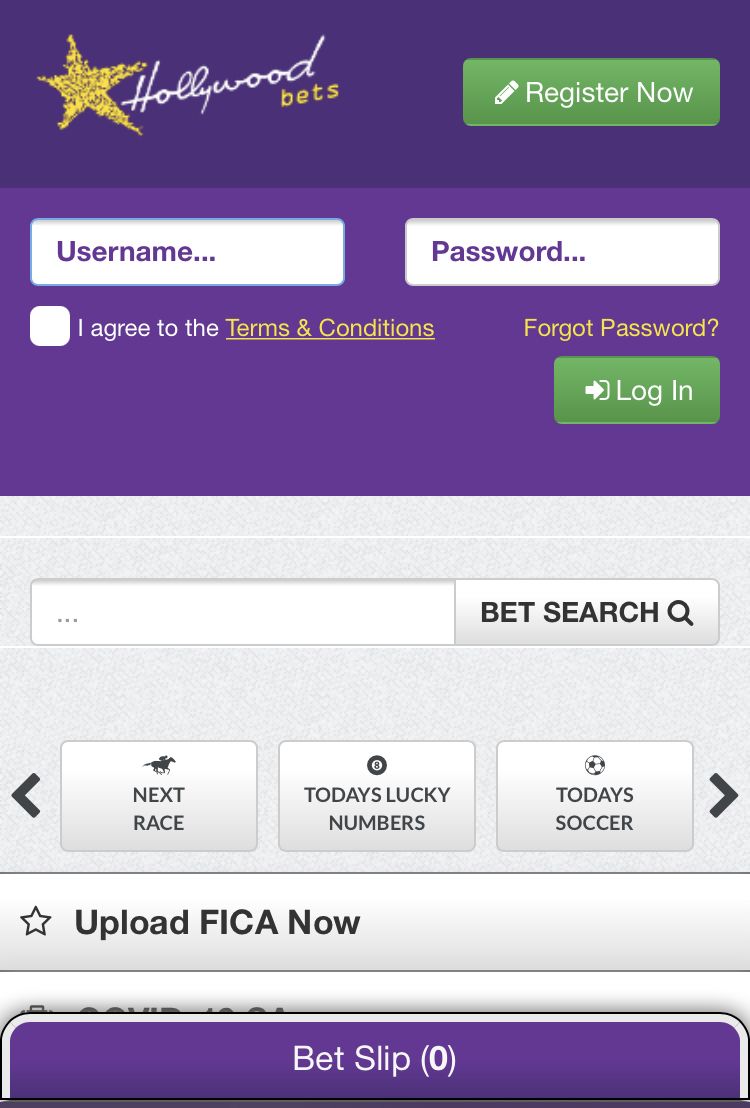The height and width of the screenshot is (1108, 750).
Task: Click the lucky numbers ball icon
Action: coord(377,766)
